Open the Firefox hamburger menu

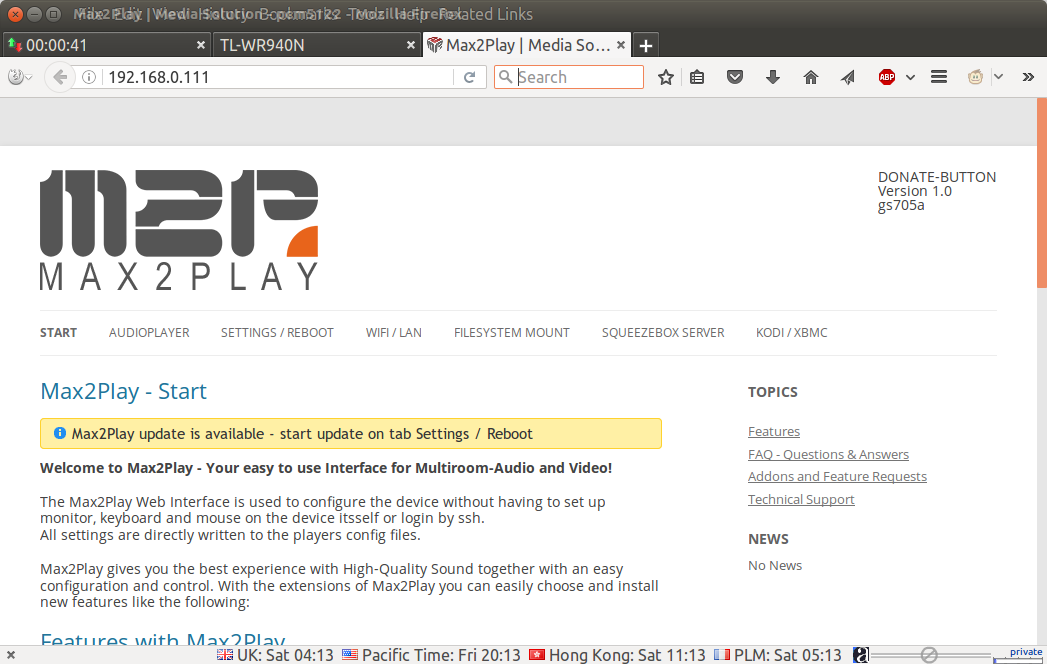click(x=939, y=77)
